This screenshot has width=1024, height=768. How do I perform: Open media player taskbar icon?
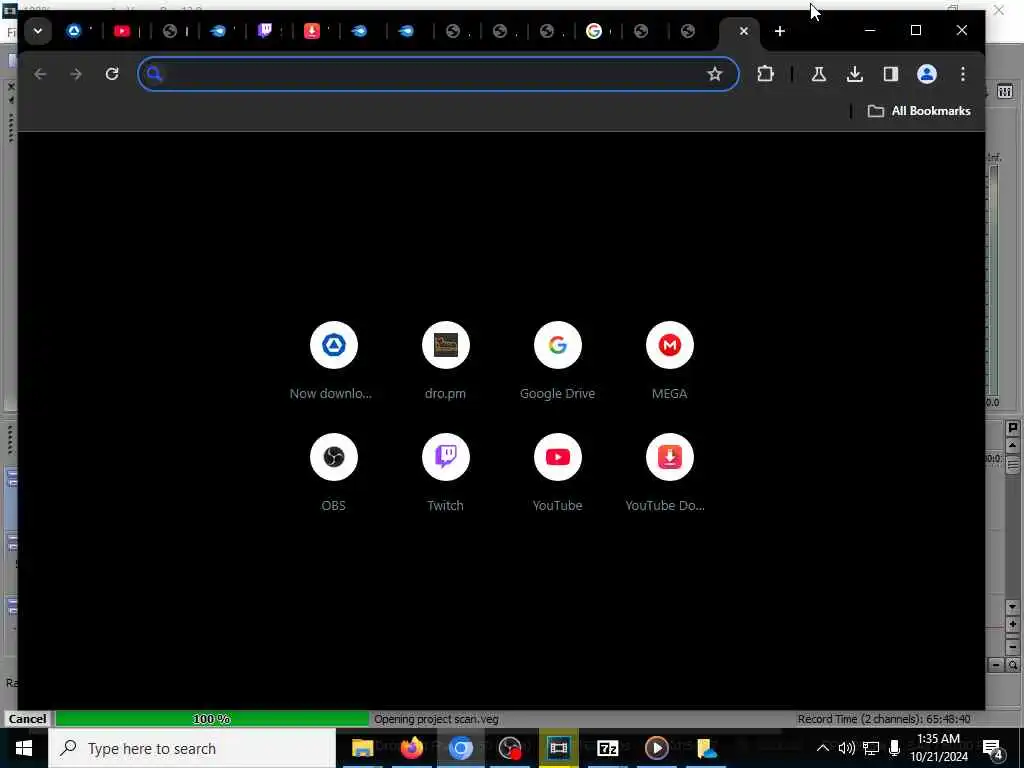click(x=656, y=748)
